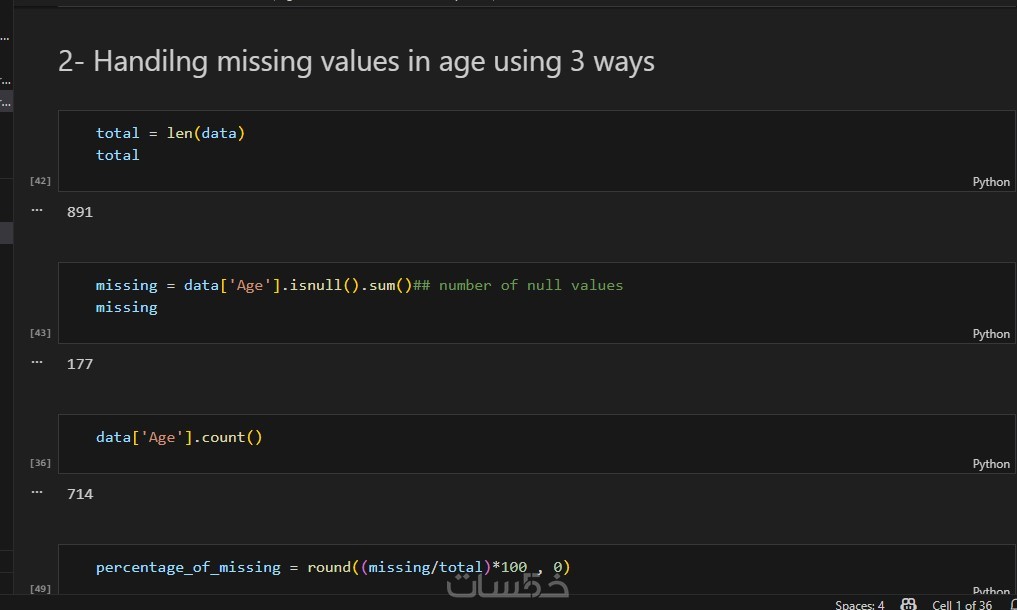This screenshot has height=610, width=1017.
Task: Change language of the isnull cell
Action: tap(990, 334)
